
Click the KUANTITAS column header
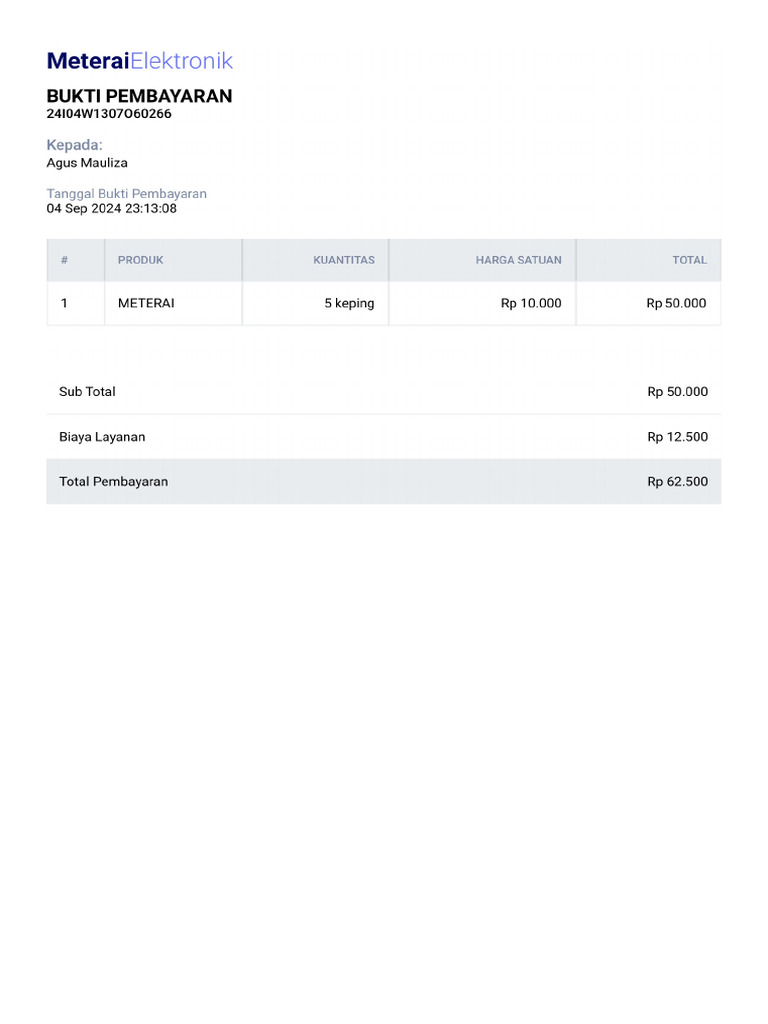pyautogui.click(x=344, y=260)
